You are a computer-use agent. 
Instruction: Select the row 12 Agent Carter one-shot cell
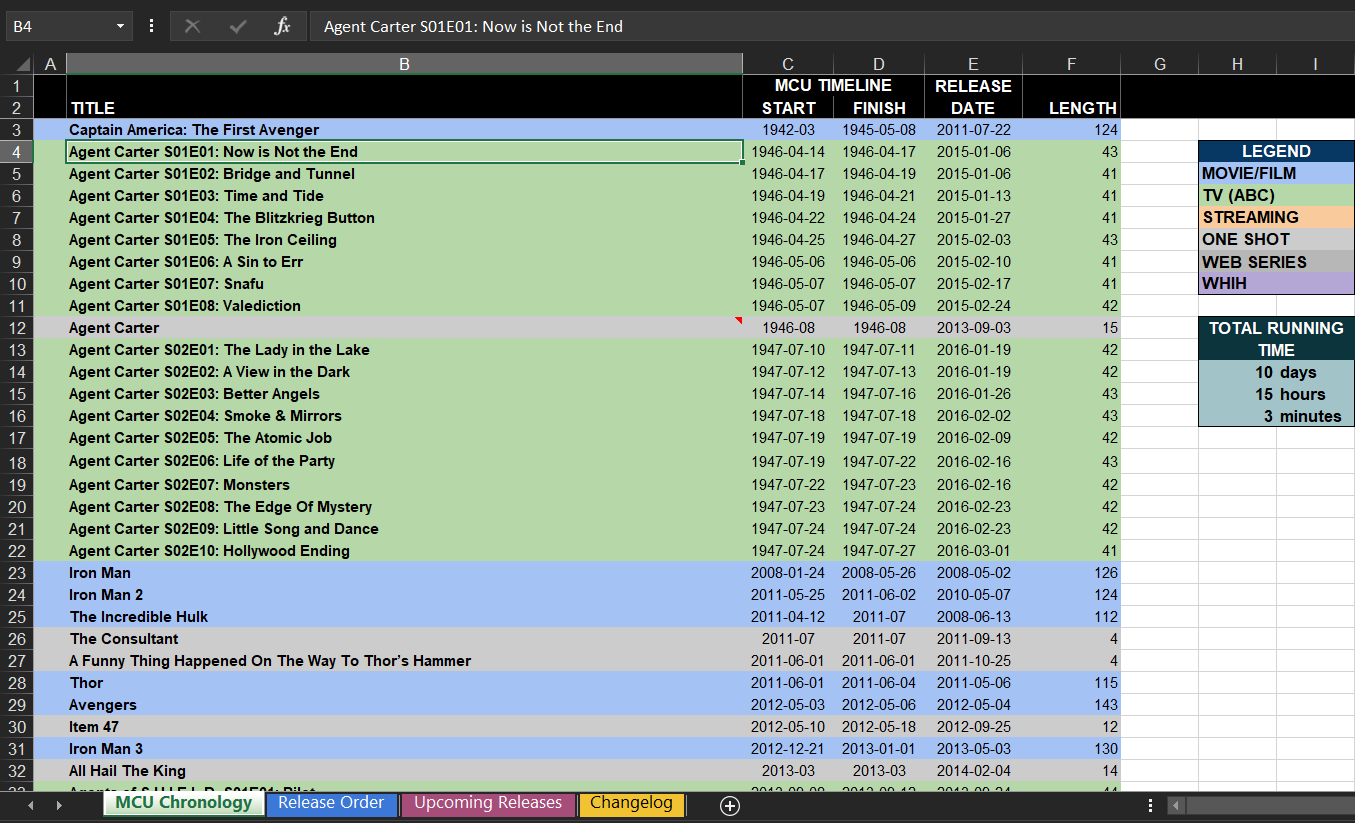coord(404,327)
